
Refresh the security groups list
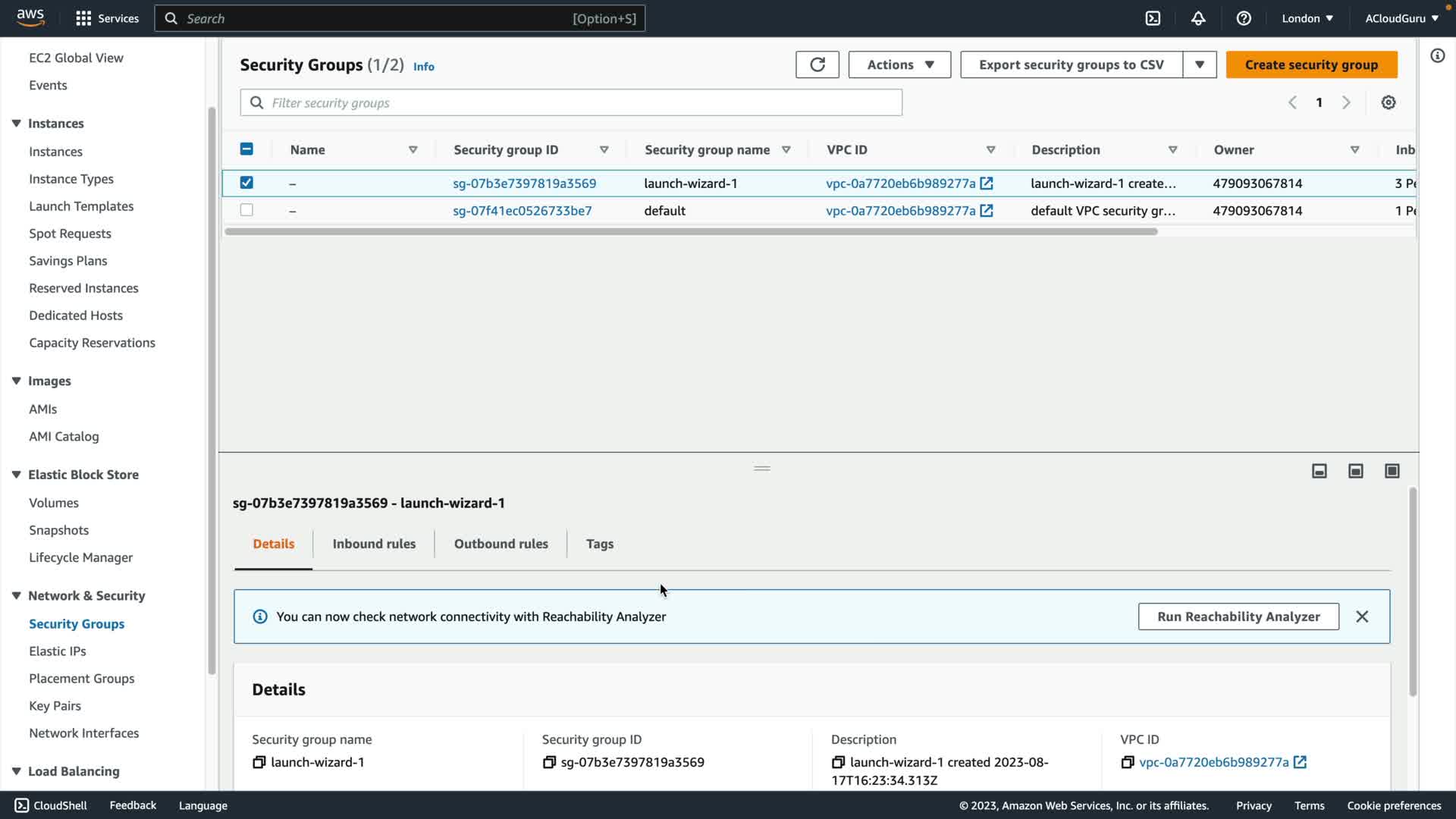[x=817, y=64]
